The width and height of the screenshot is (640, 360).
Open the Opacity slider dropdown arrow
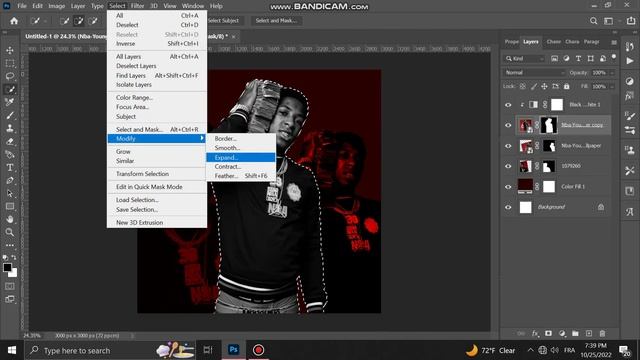(x=612, y=73)
